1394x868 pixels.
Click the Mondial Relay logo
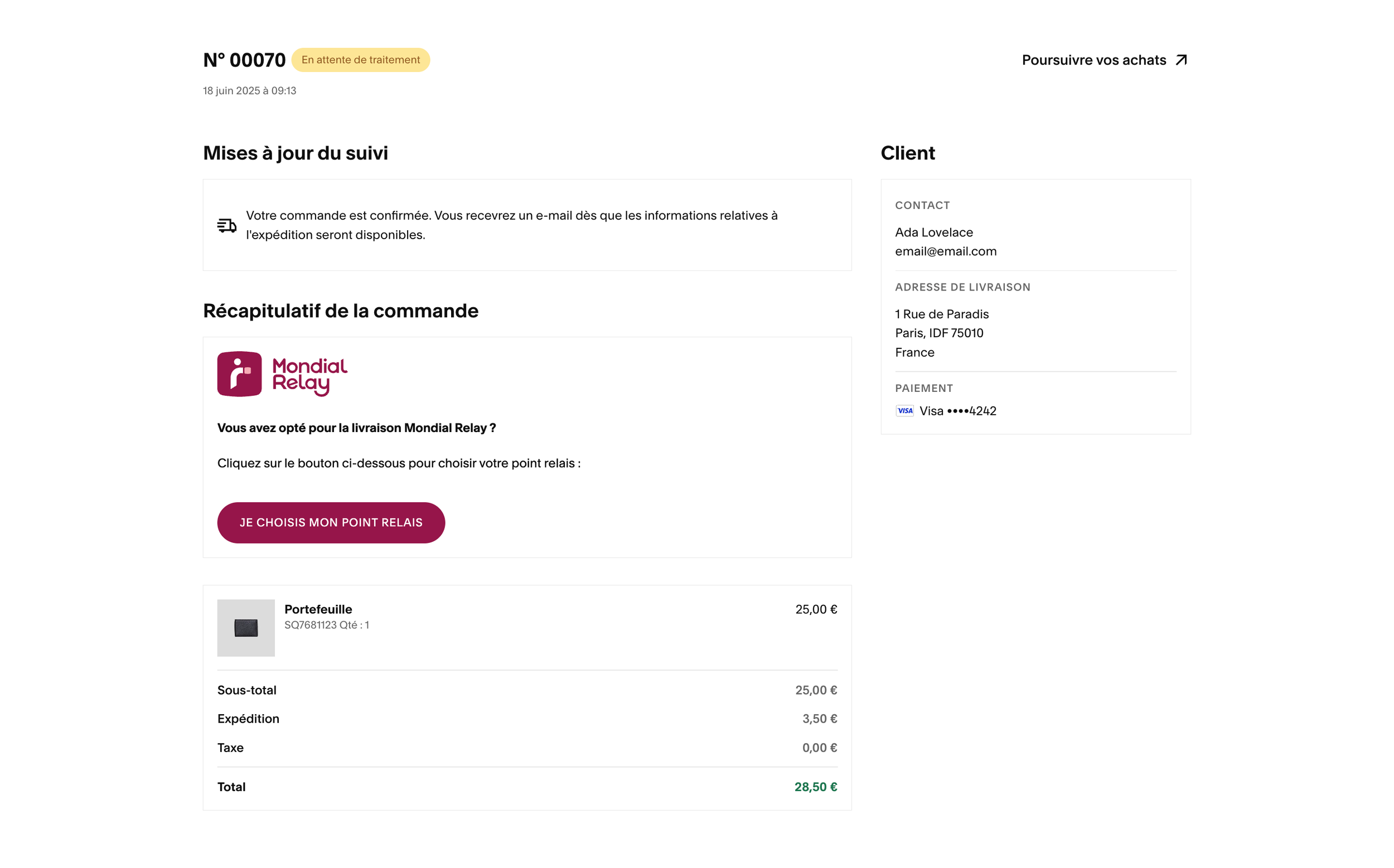(283, 374)
